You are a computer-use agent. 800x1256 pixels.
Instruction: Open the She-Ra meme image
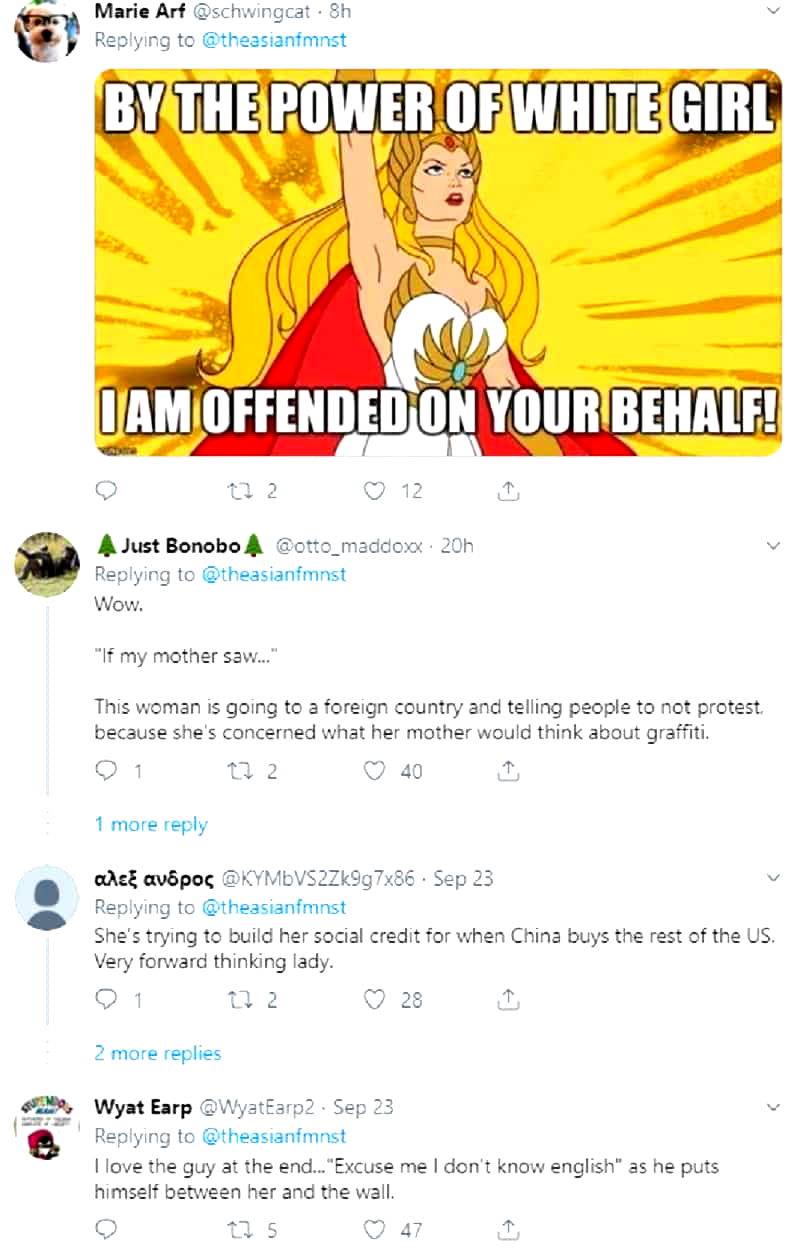pos(438,262)
